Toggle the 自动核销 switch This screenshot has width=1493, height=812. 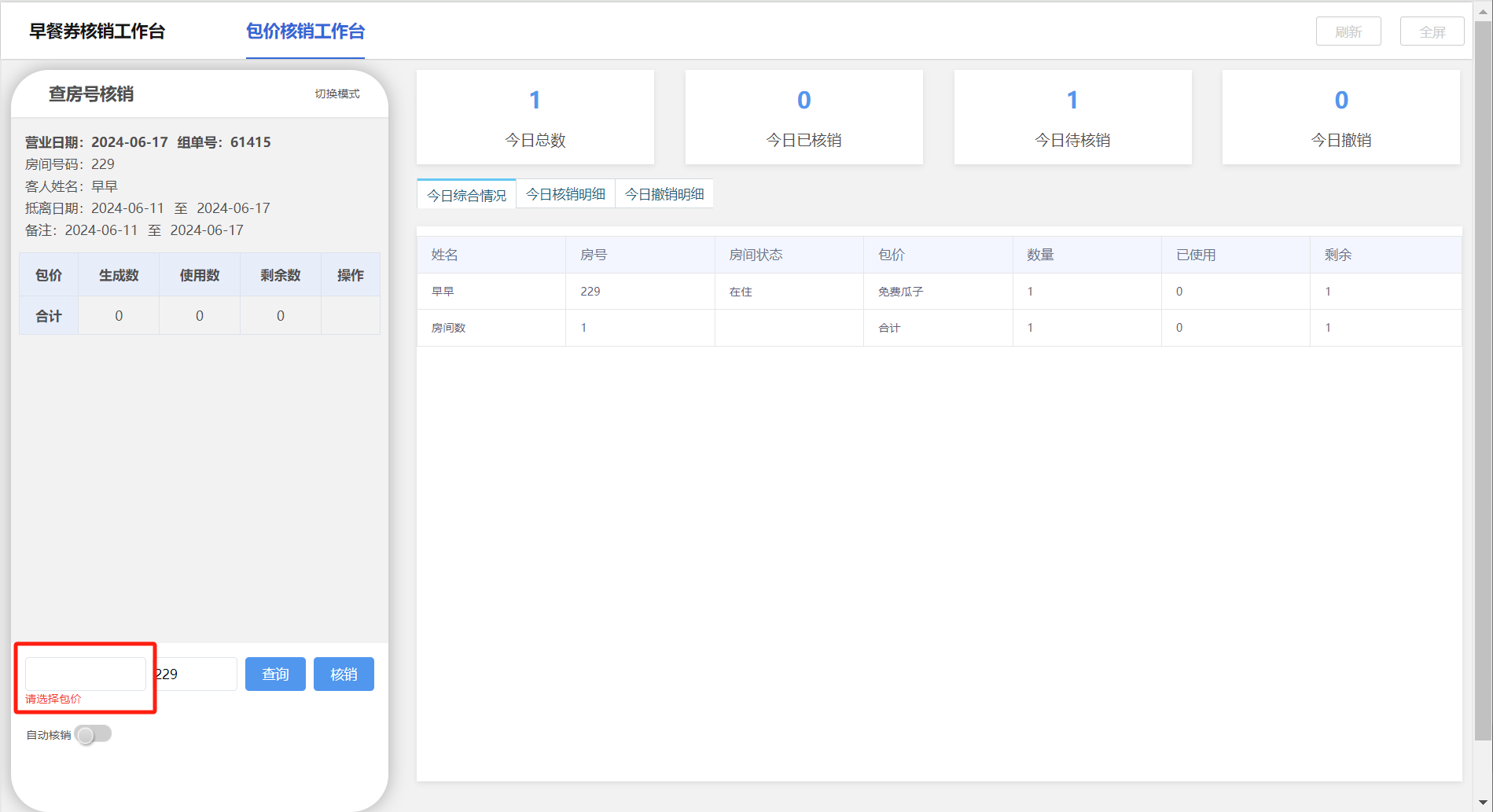94,734
